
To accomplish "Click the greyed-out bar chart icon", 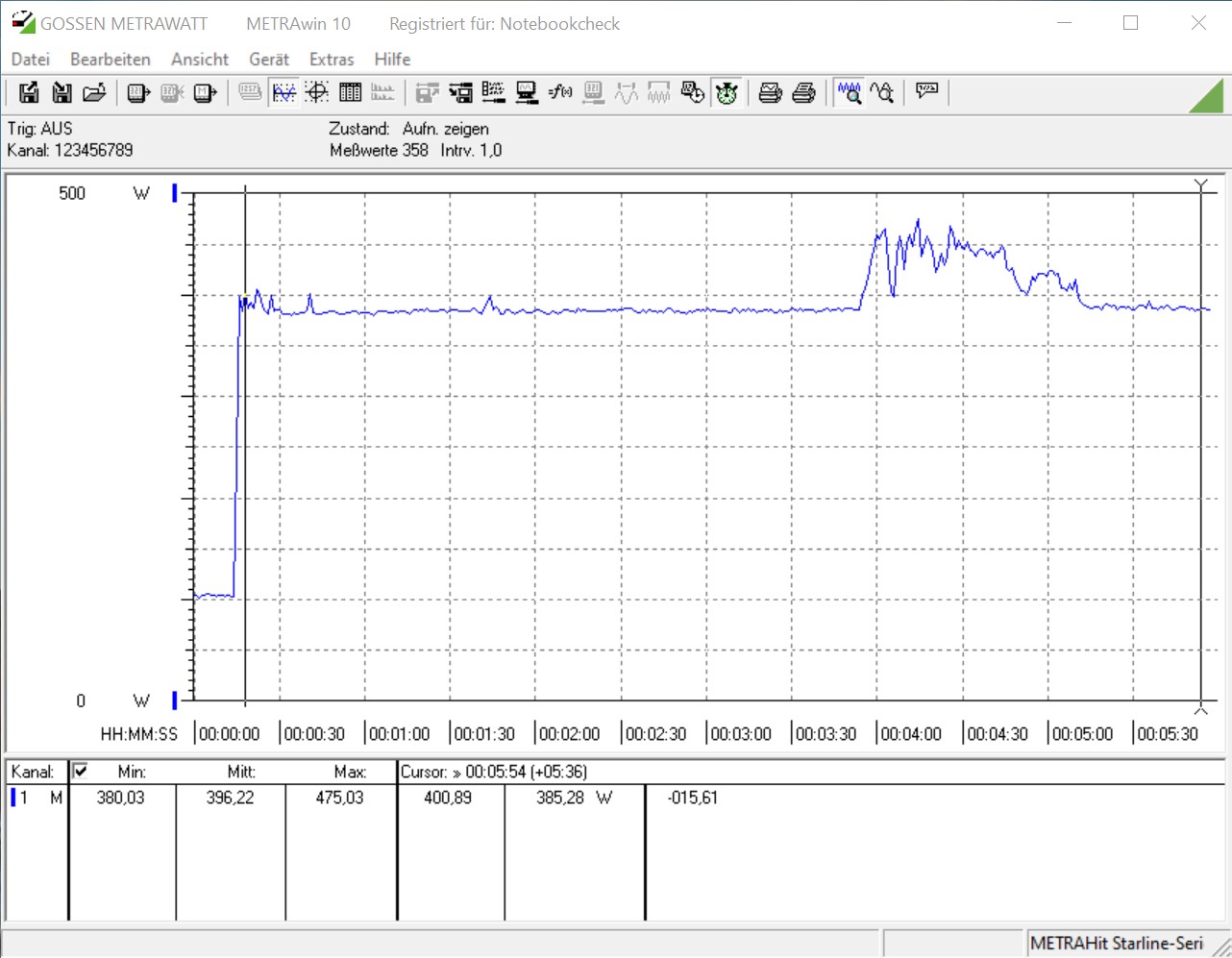I will [382, 92].
